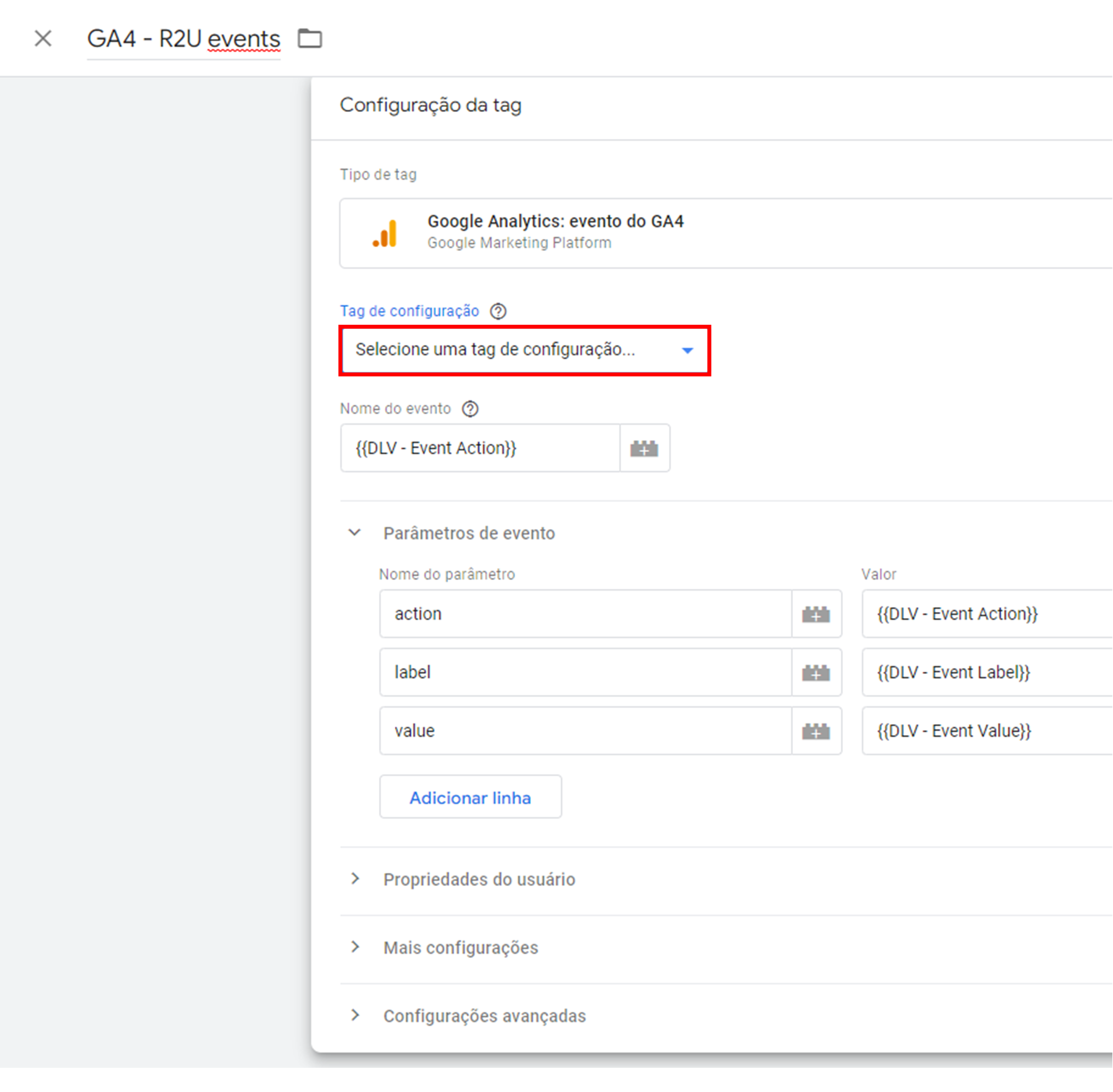The width and height of the screenshot is (1113, 1092).
Task: Click value field with DLV - Event Label
Action: click(987, 672)
